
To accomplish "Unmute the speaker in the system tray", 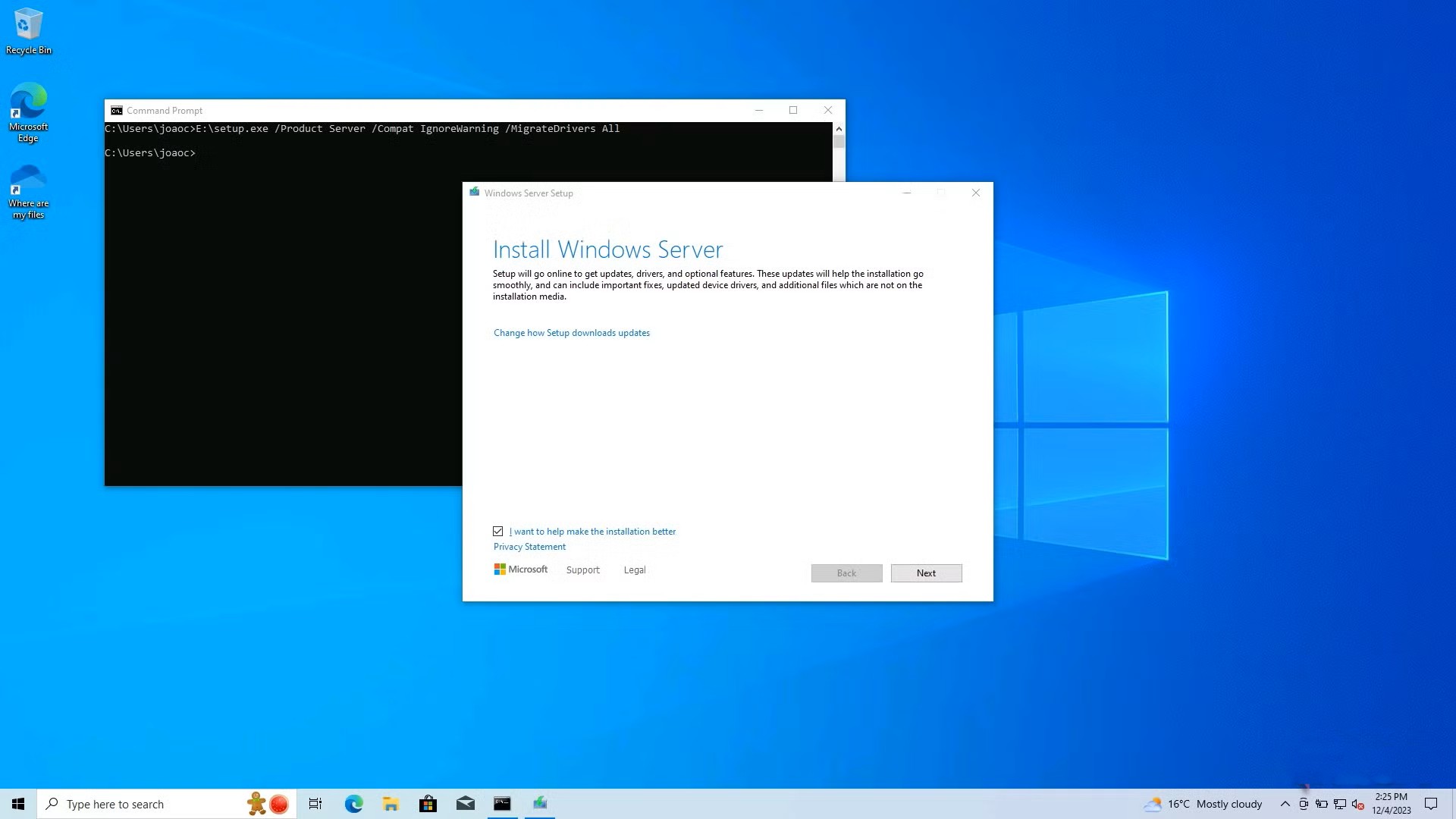I will point(1357,804).
